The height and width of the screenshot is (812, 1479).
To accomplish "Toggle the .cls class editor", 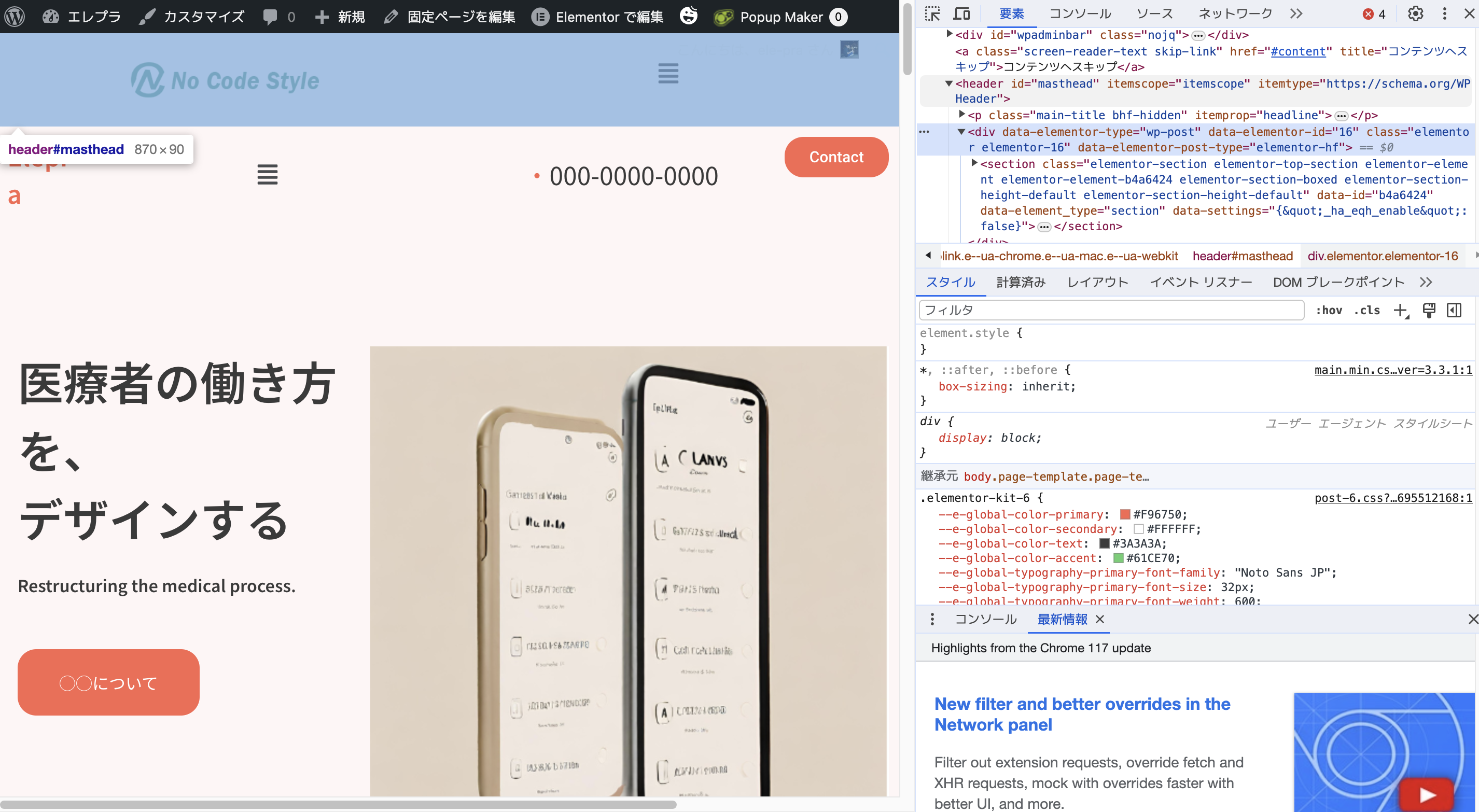I will click(x=1367, y=311).
